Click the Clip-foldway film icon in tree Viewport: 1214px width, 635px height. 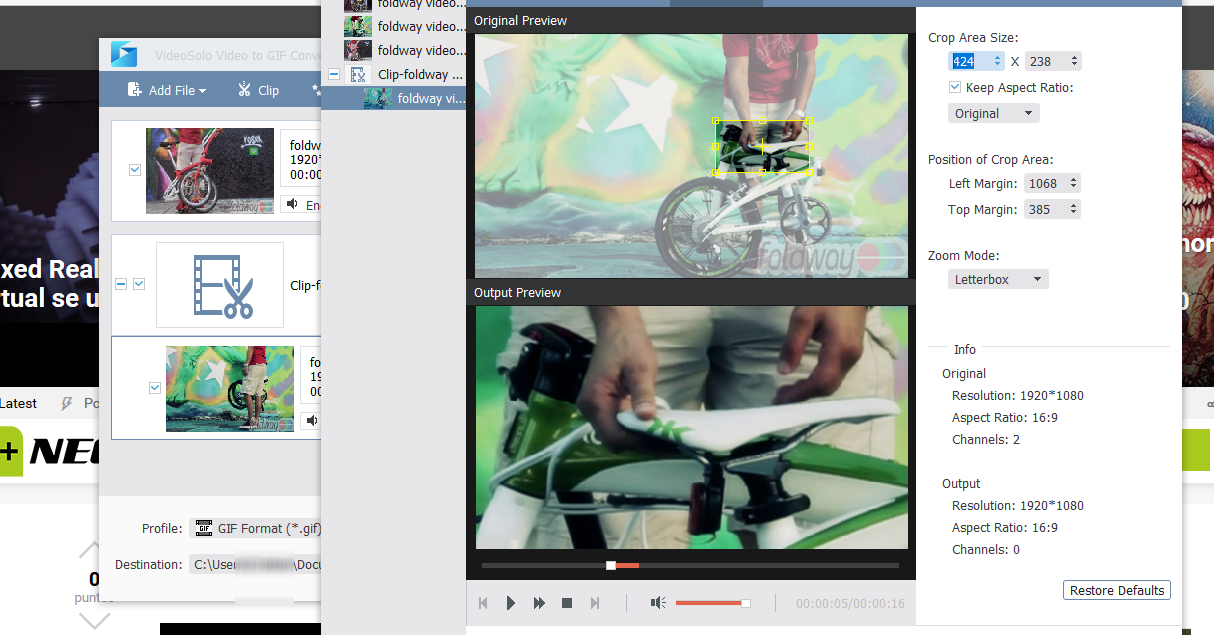point(358,74)
